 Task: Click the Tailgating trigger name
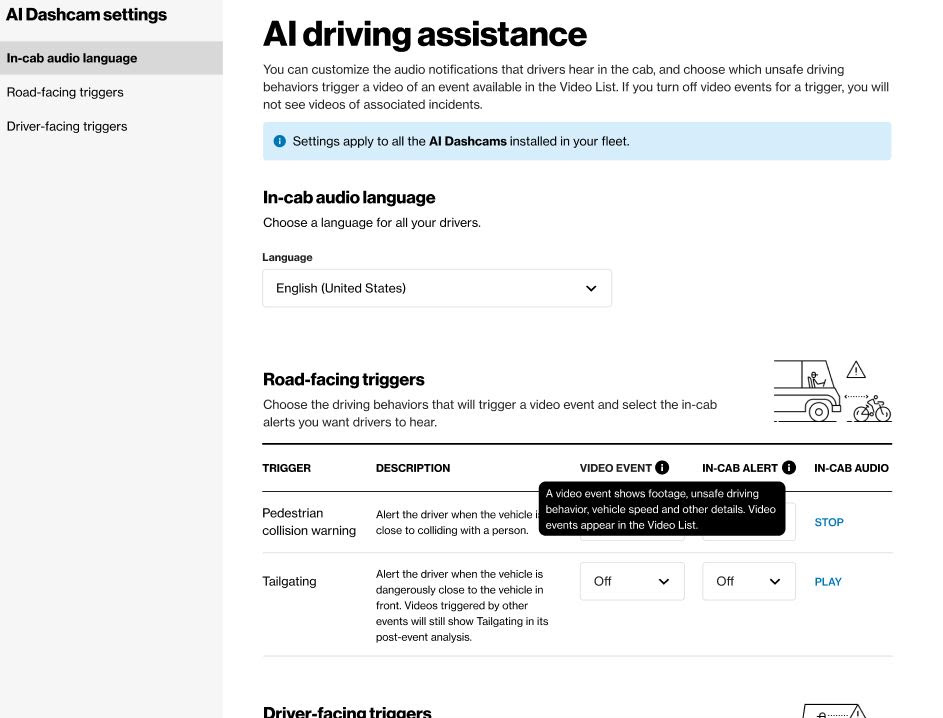289,581
